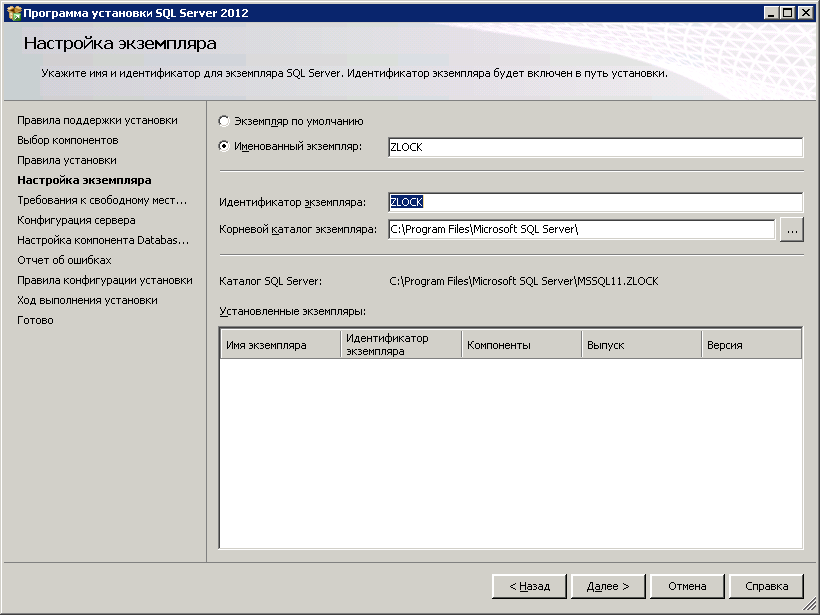Click the Имя экземпляра column header
This screenshot has height=615, width=820.
click(280, 345)
